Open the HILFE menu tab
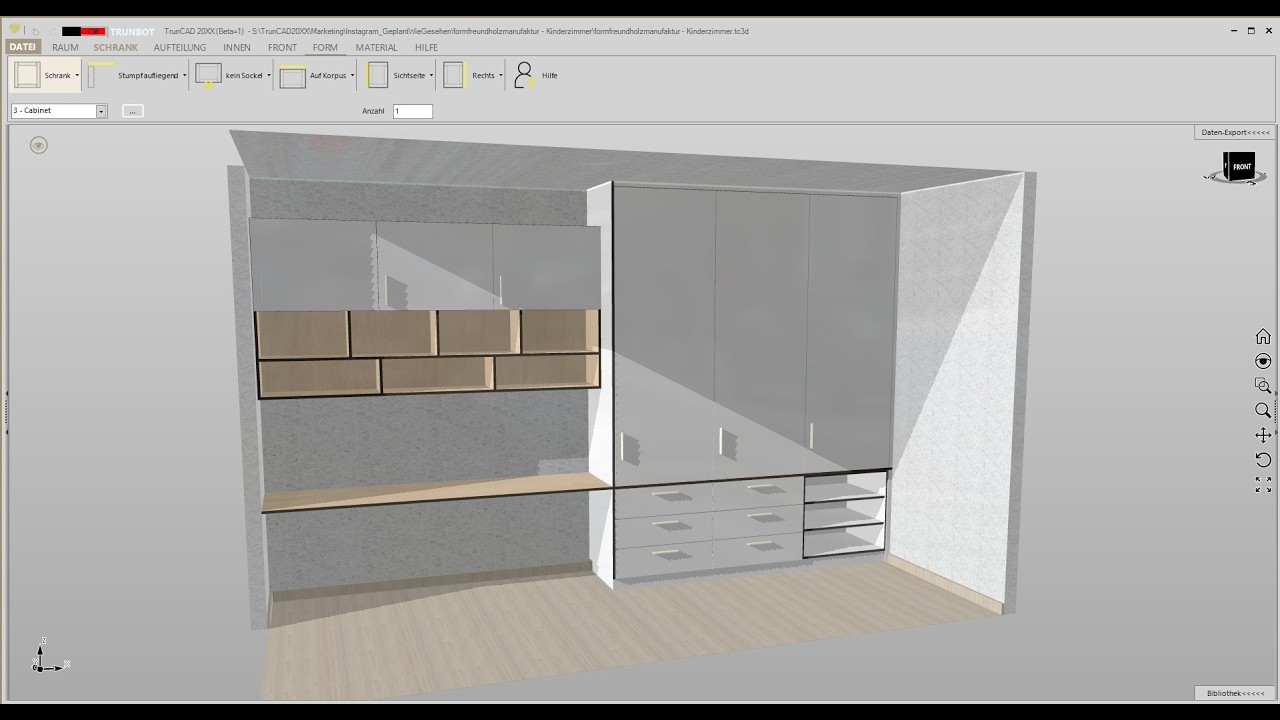The image size is (1280, 720). pyautogui.click(x=426, y=47)
